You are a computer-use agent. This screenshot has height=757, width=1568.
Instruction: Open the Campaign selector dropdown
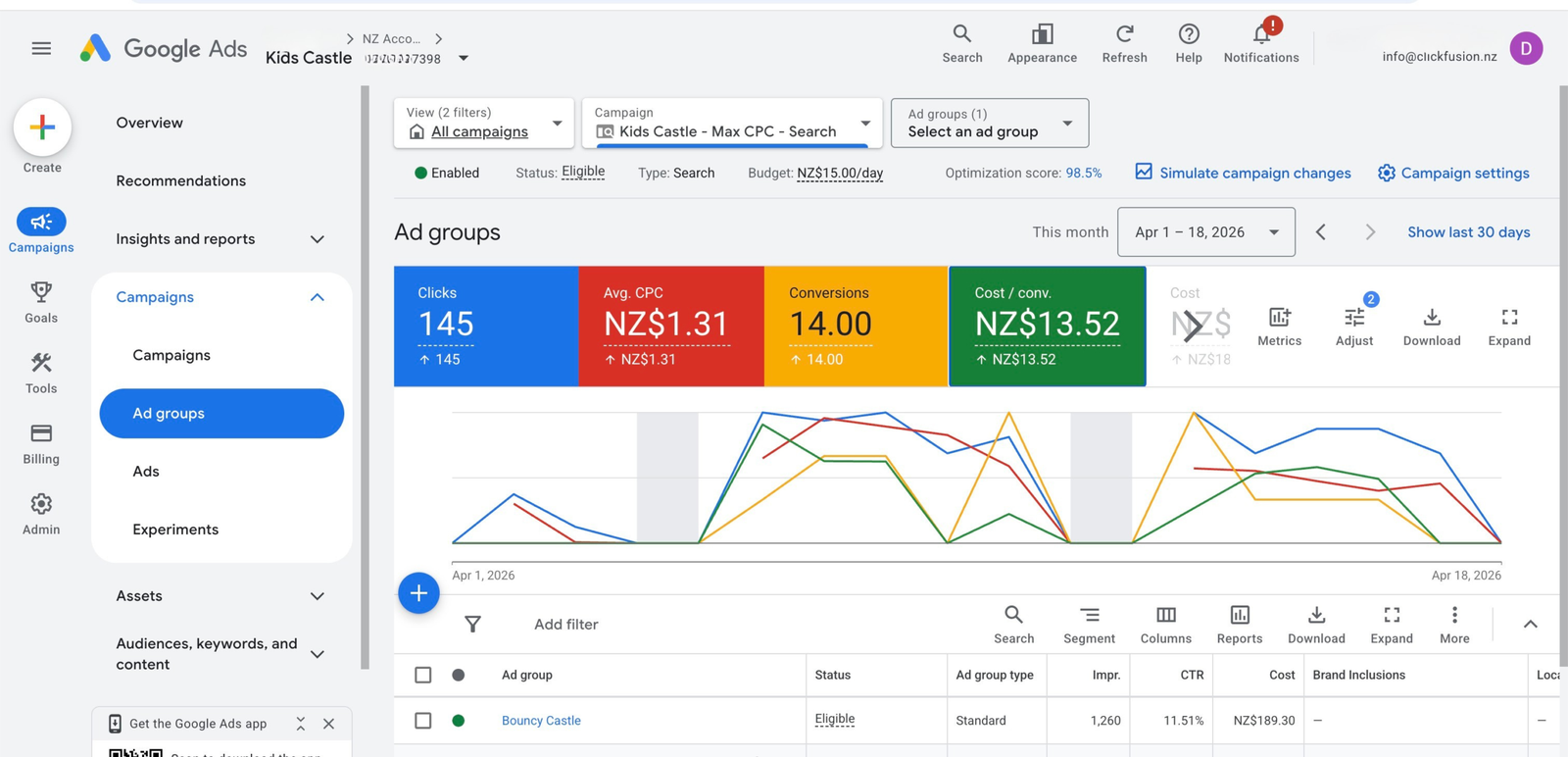click(x=732, y=123)
